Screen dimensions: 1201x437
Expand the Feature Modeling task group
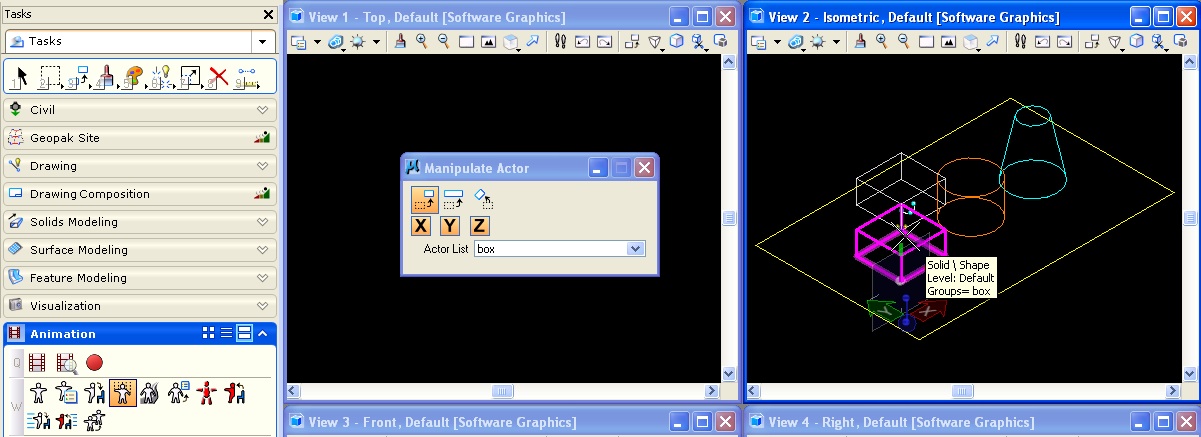[x=262, y=278]
